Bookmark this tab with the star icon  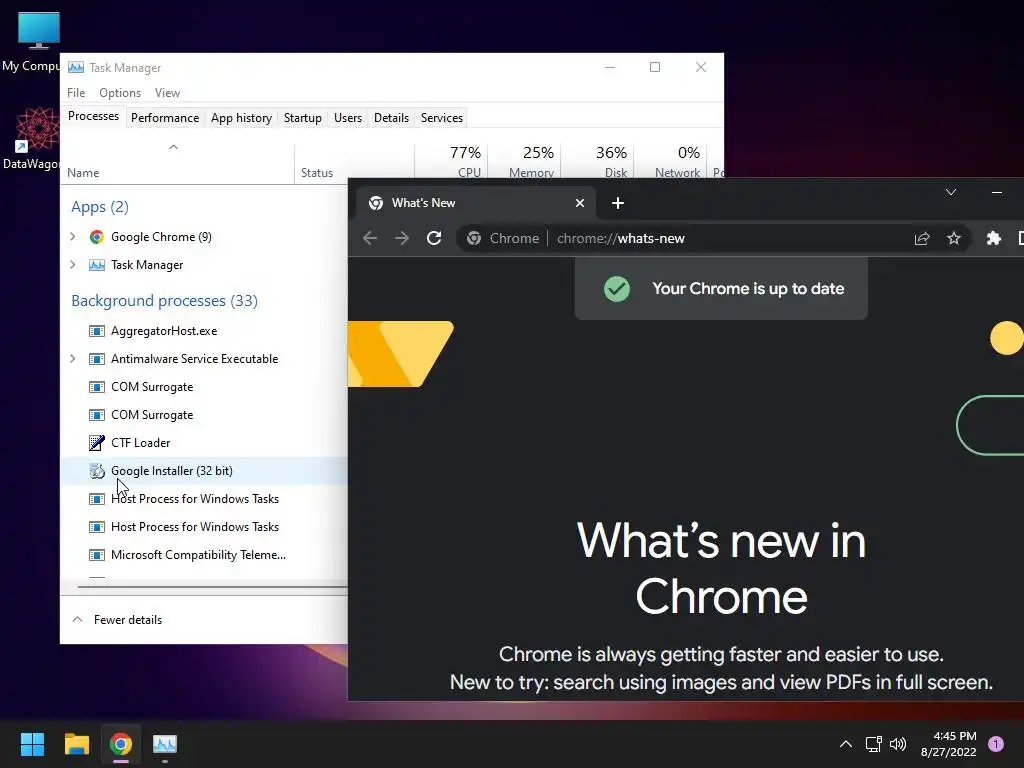tap(953, 238)
